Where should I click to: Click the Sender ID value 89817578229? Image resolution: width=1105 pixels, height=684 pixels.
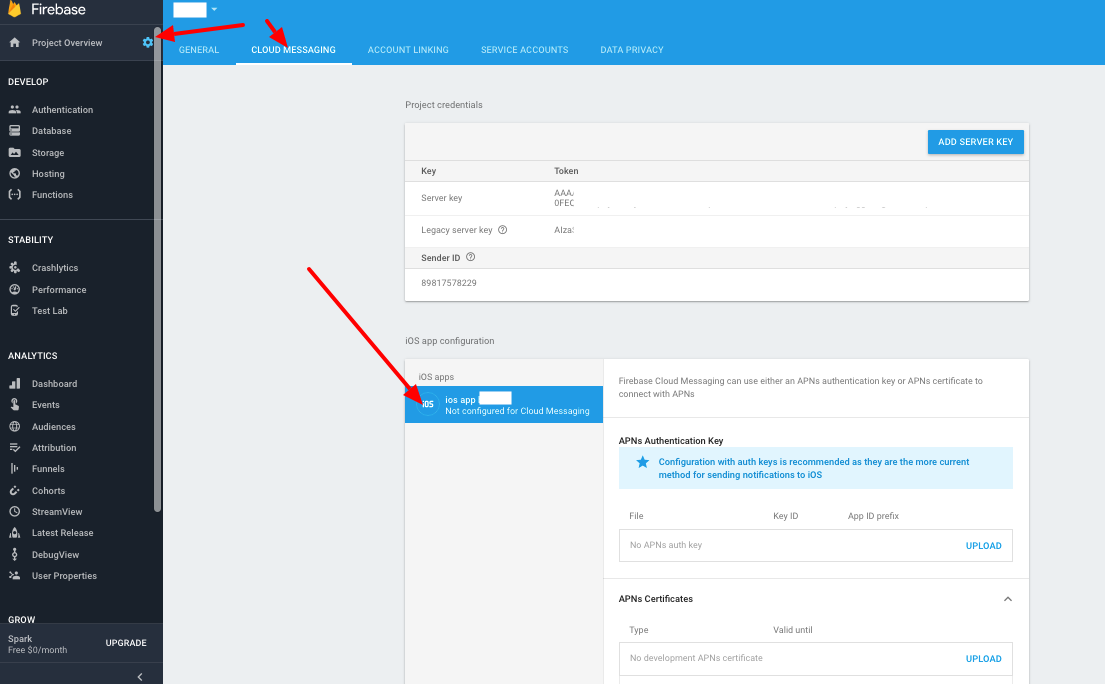[449, 282]
